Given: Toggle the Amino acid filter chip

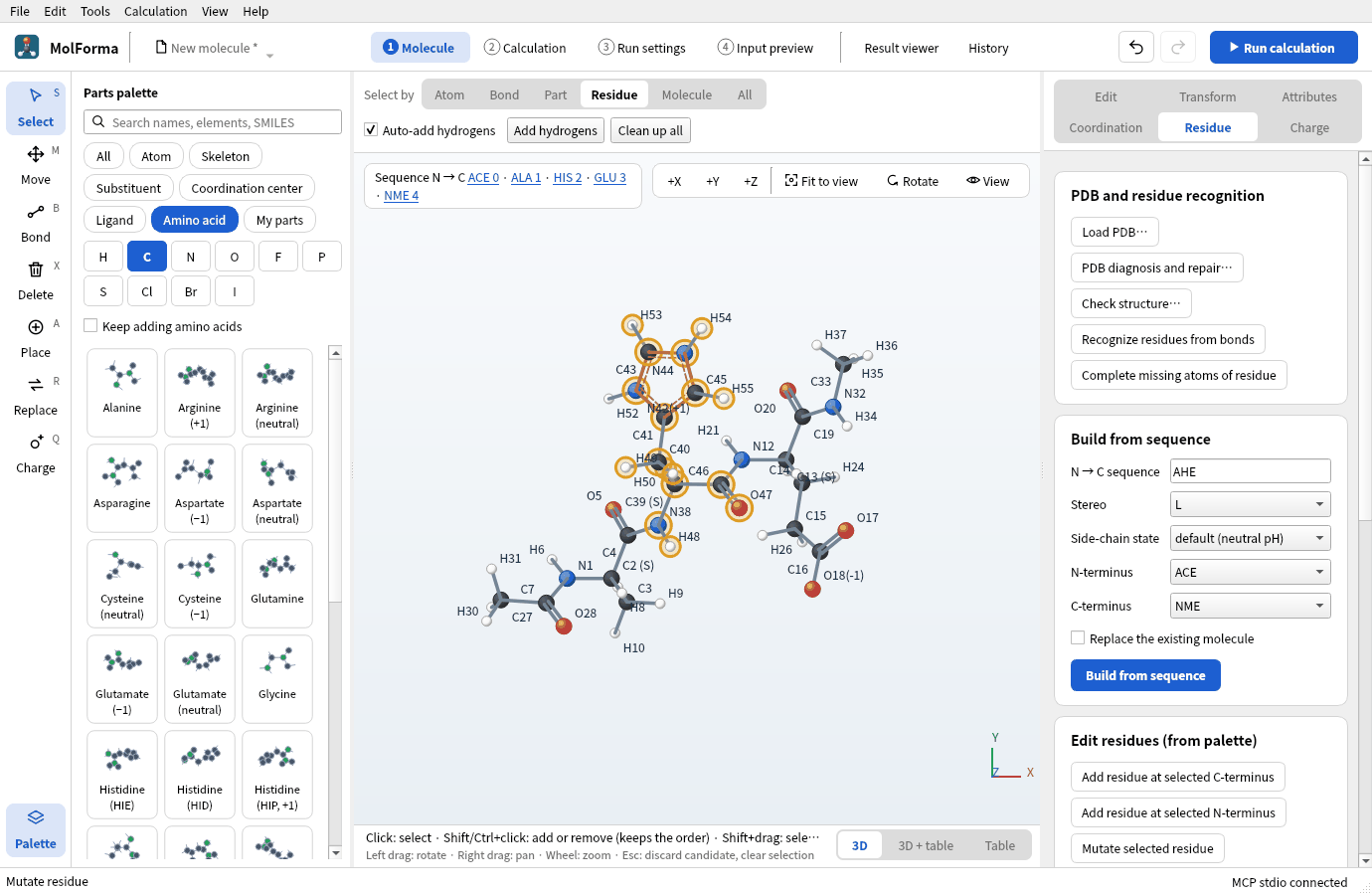Looking at the screenshot, I should tap(194, 220).
